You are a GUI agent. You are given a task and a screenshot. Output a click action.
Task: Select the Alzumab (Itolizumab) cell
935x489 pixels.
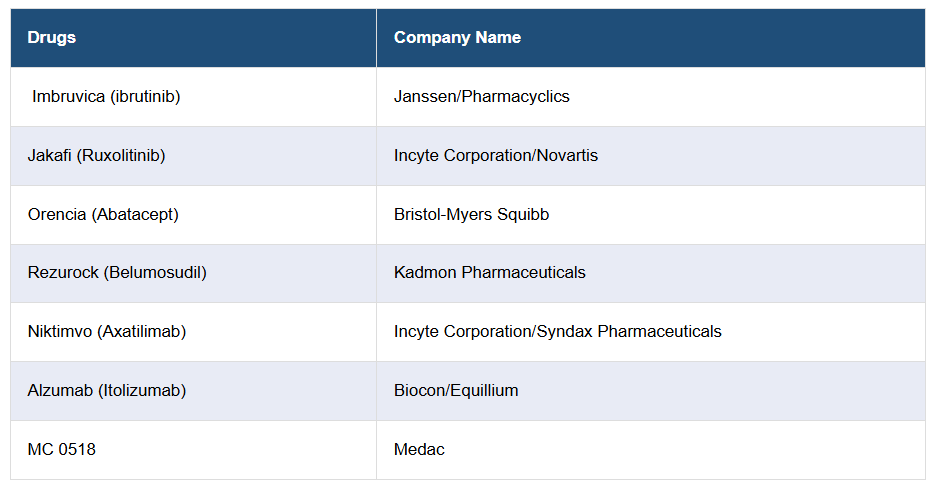[x=107, y=391]
